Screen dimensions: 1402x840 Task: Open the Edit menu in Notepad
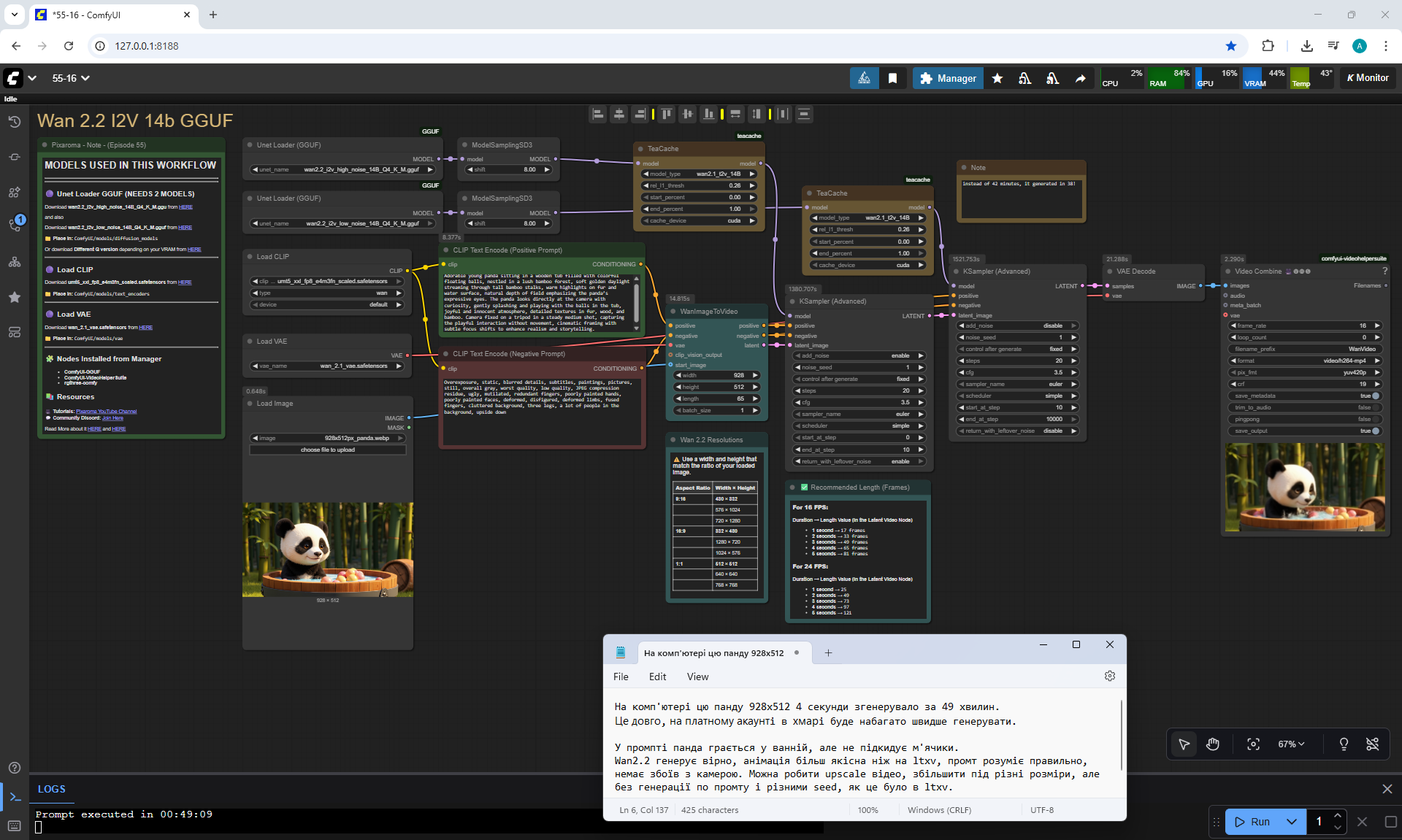click(x=657, y=677)
